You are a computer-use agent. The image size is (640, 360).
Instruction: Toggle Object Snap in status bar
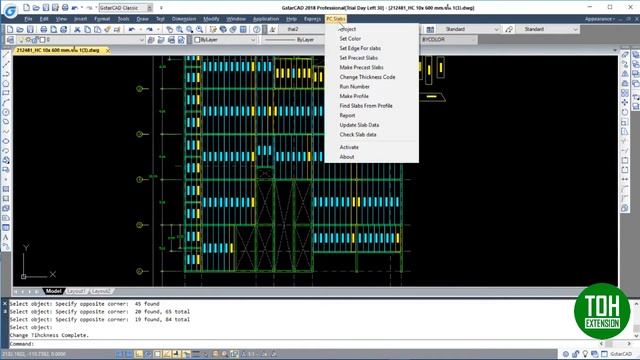[x=157, y=354]
